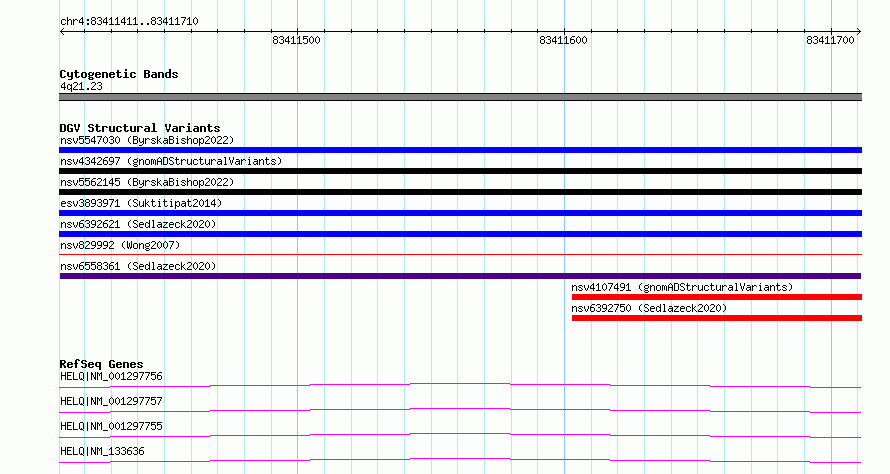Select the blue bar under esv3893971
Viewport: 890px width, 474px height.
(x=460, y=213)
